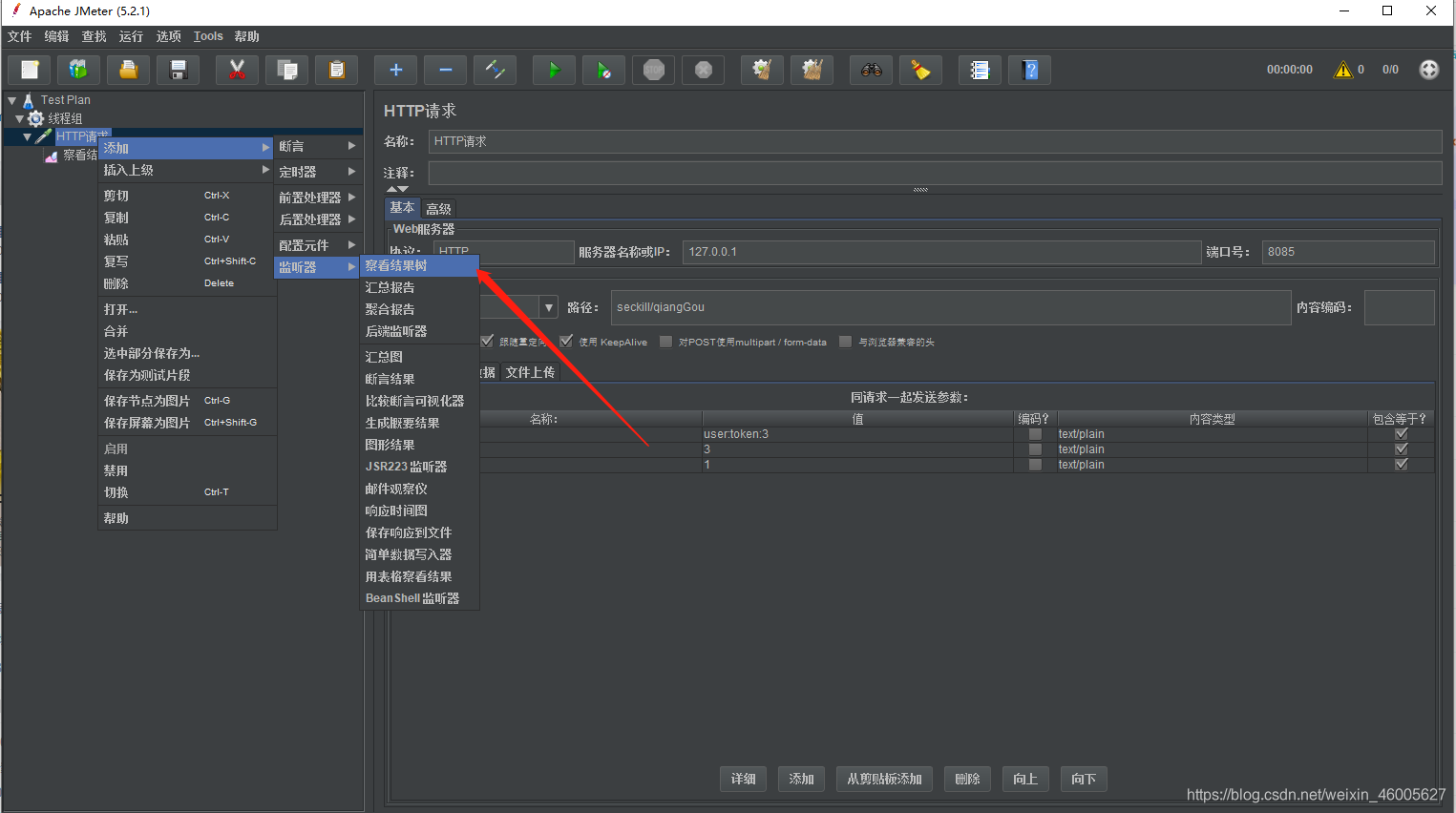
Task: Click the 端口号 field showing 8085
Action: click(1348, 252)
